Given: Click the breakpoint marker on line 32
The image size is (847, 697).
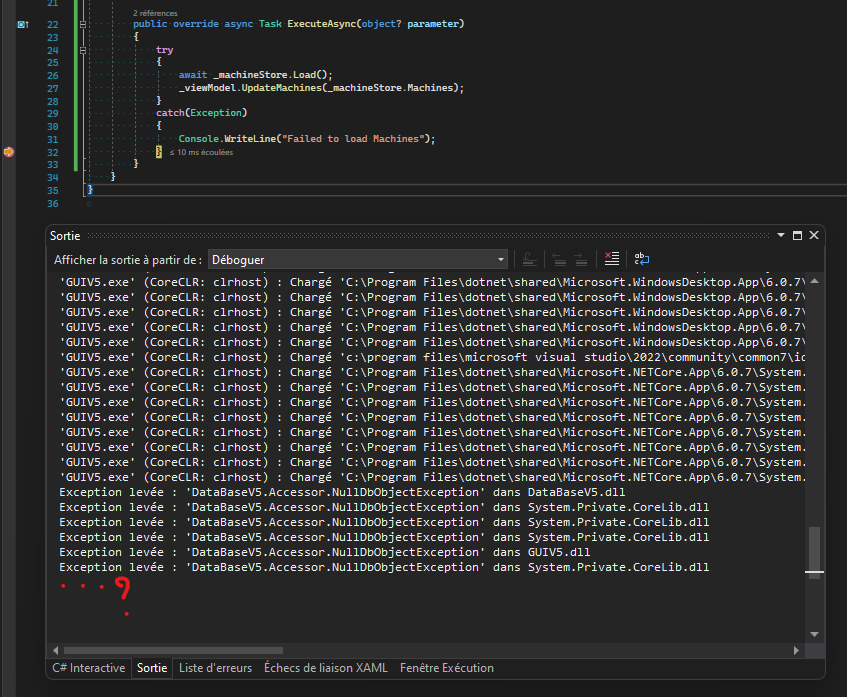Looking at the screenshot, I should click(9, 152).
